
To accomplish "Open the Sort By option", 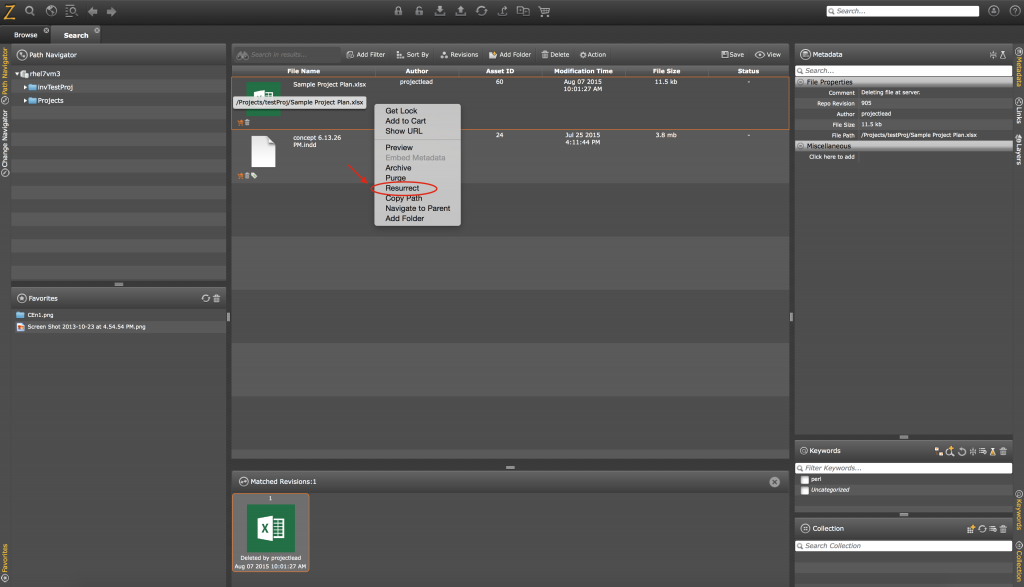I will (412, 55).
